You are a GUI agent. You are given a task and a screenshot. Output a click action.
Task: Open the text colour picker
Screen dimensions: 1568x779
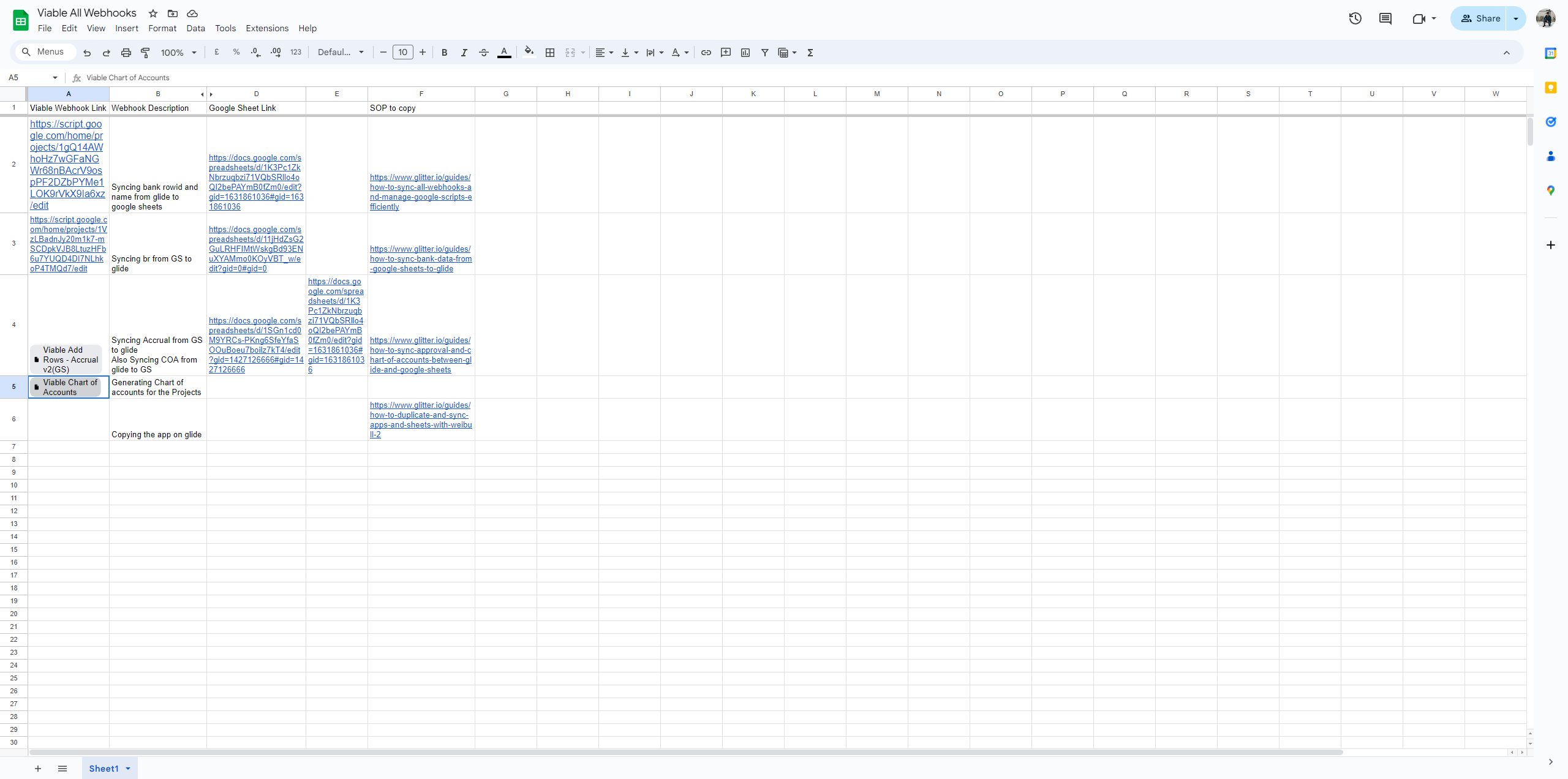(x=504, y=53)
